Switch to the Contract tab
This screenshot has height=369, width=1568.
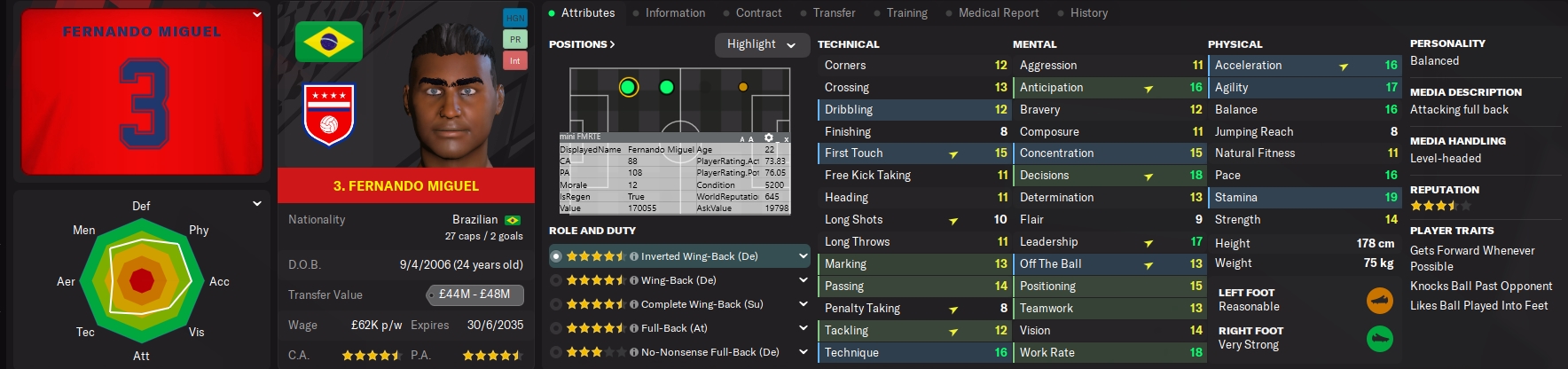(x=758, y=13)
